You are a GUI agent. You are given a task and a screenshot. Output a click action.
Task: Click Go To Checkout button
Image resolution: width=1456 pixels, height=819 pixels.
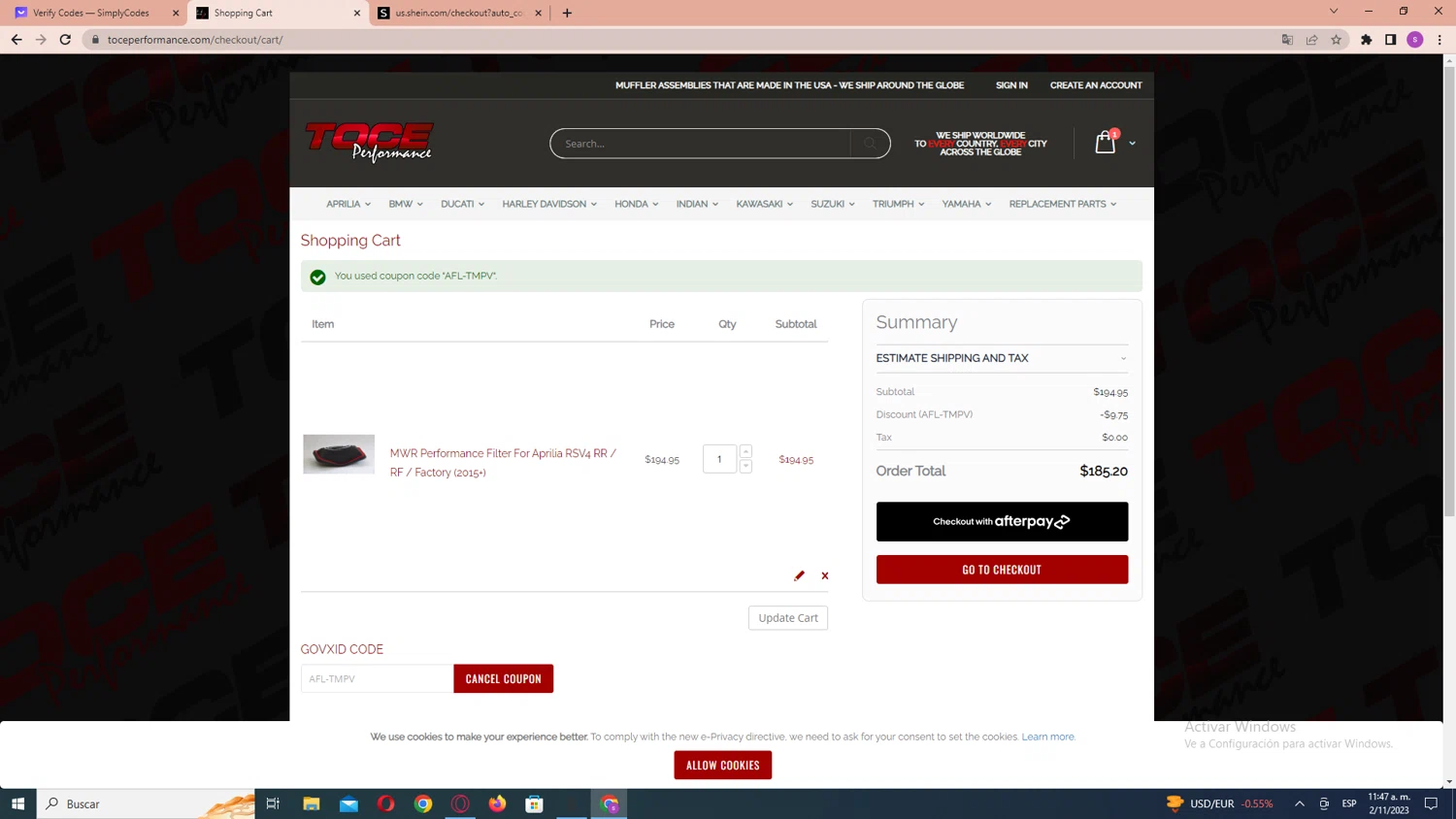point(1002,570)
